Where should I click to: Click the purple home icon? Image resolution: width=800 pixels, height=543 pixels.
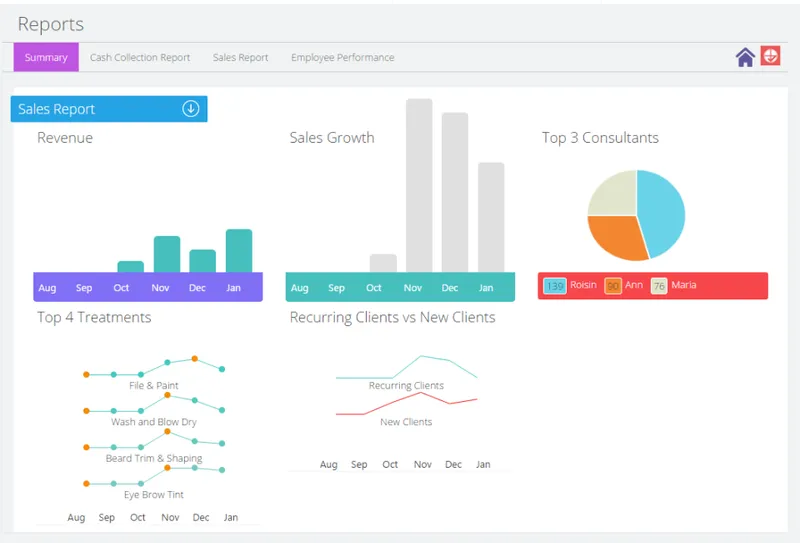[x=745, y=57]
